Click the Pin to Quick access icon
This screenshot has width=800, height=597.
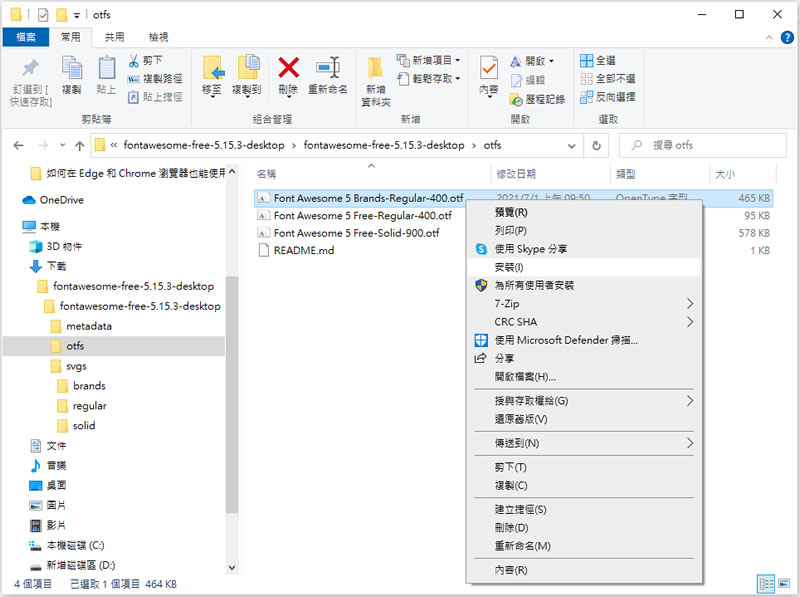pos(30,68)
